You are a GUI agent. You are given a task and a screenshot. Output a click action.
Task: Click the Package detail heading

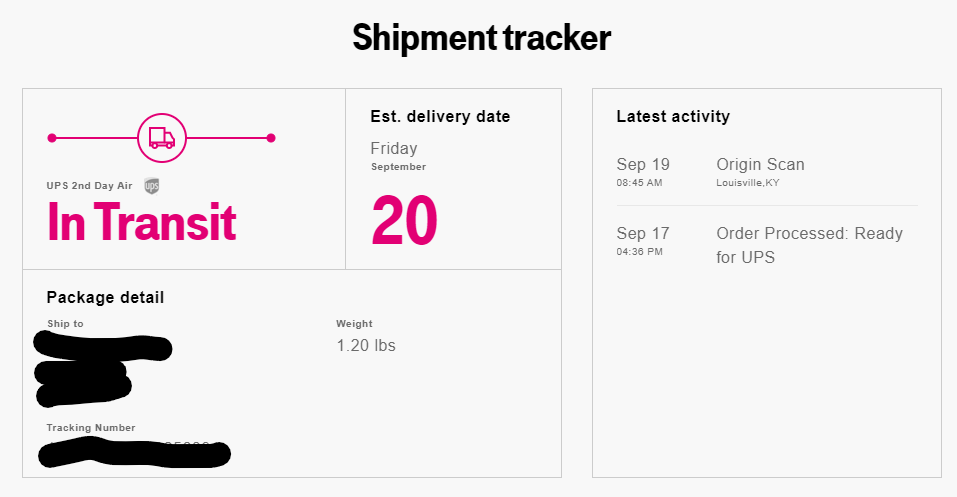pyautogui.click(x=105, y=297)
